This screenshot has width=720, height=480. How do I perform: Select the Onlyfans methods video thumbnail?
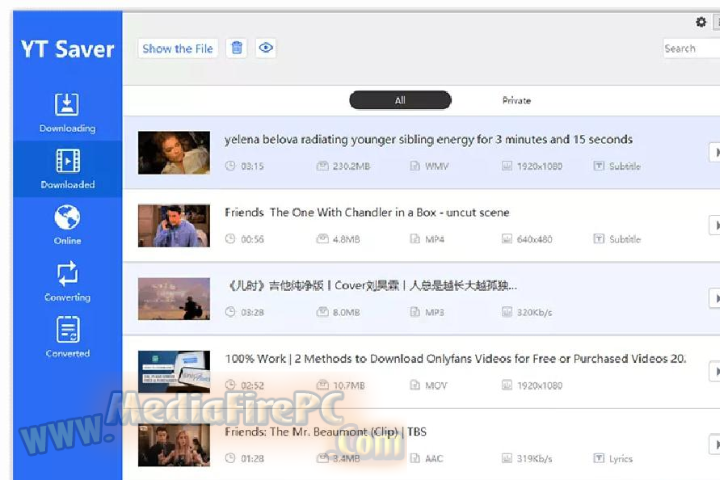(174, 372)
